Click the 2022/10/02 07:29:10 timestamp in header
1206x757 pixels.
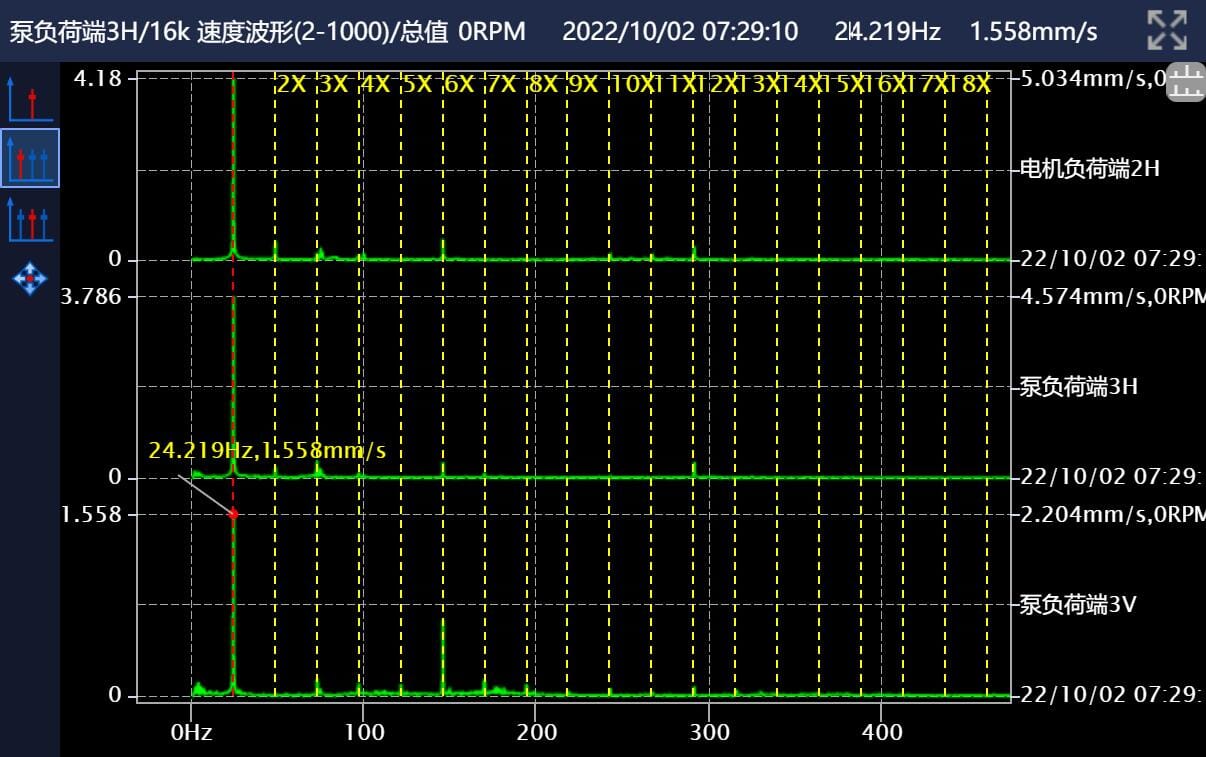coord(680,32)
